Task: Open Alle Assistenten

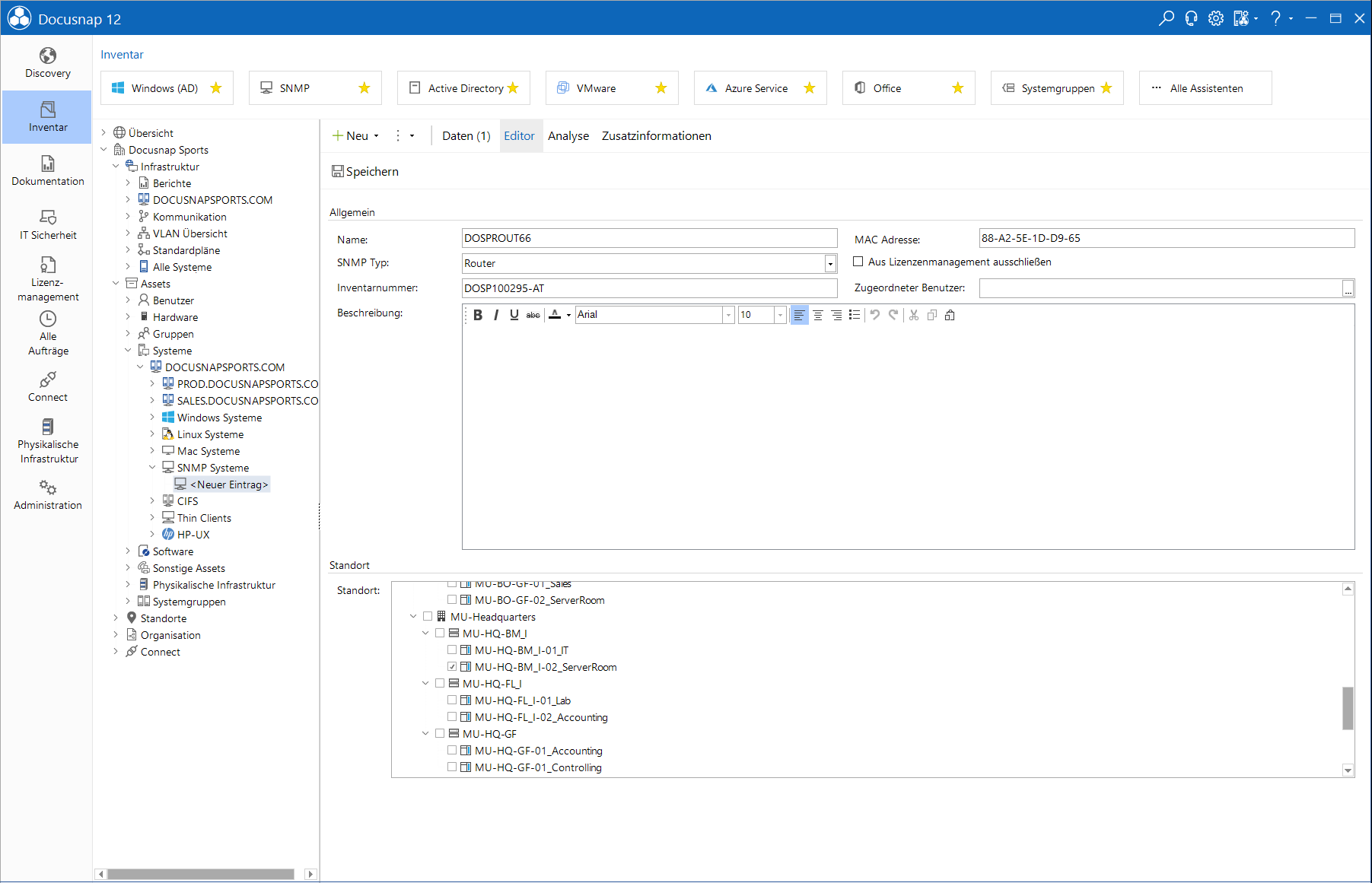Action: point(1205,88)
